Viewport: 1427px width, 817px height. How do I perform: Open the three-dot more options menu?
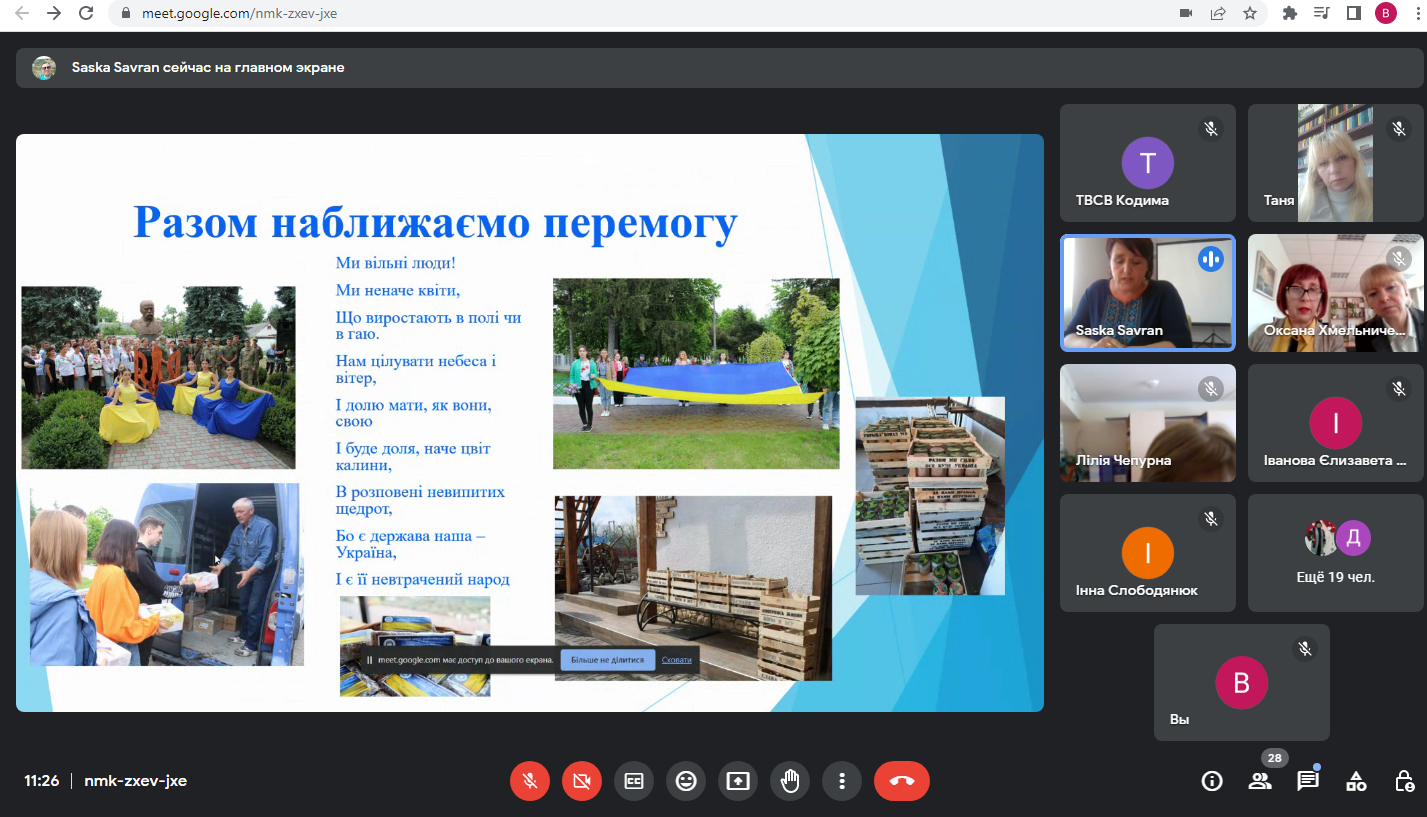tap(842, 781)
